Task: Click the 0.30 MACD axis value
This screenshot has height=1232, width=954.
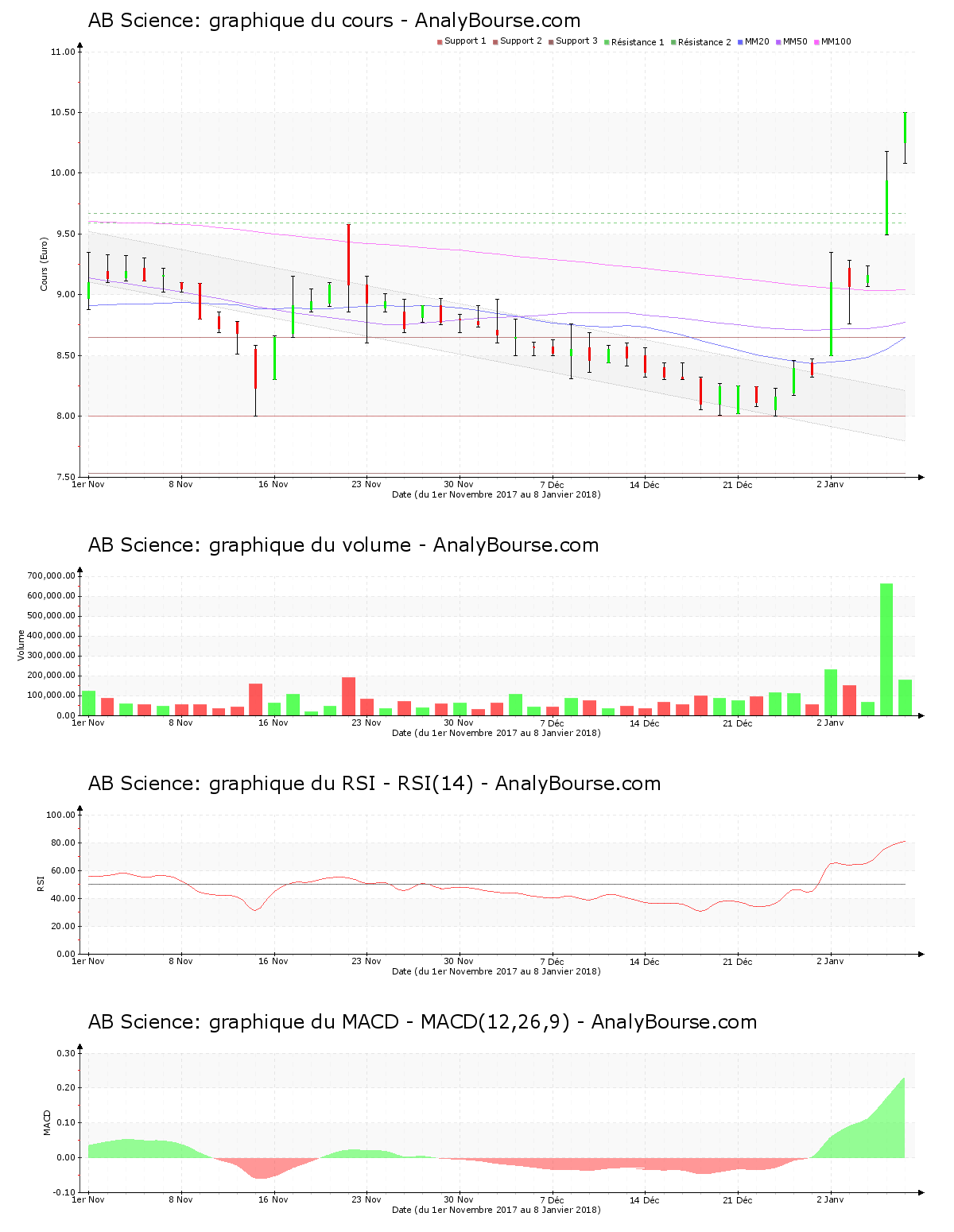Action: pos(66,1053)
